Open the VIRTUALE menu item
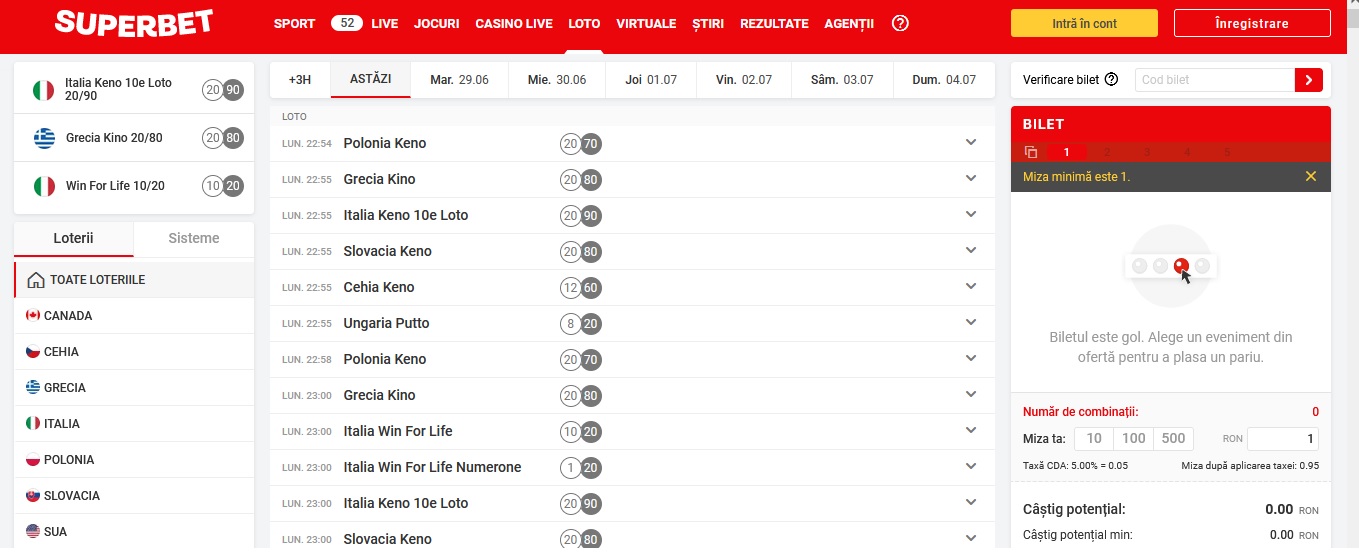 point(646,23)
